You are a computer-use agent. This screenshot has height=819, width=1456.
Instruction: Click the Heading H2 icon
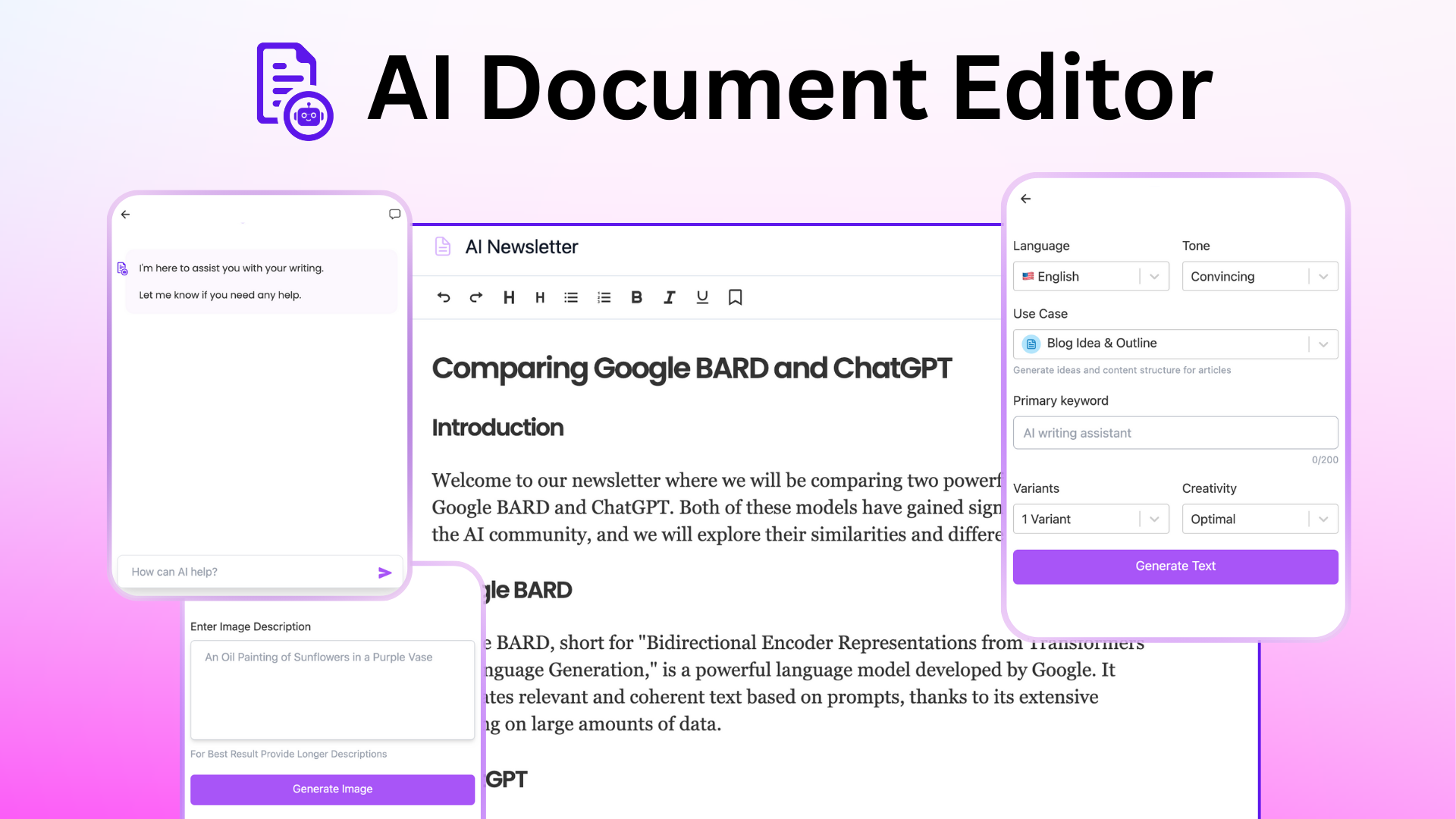point(539,297)
